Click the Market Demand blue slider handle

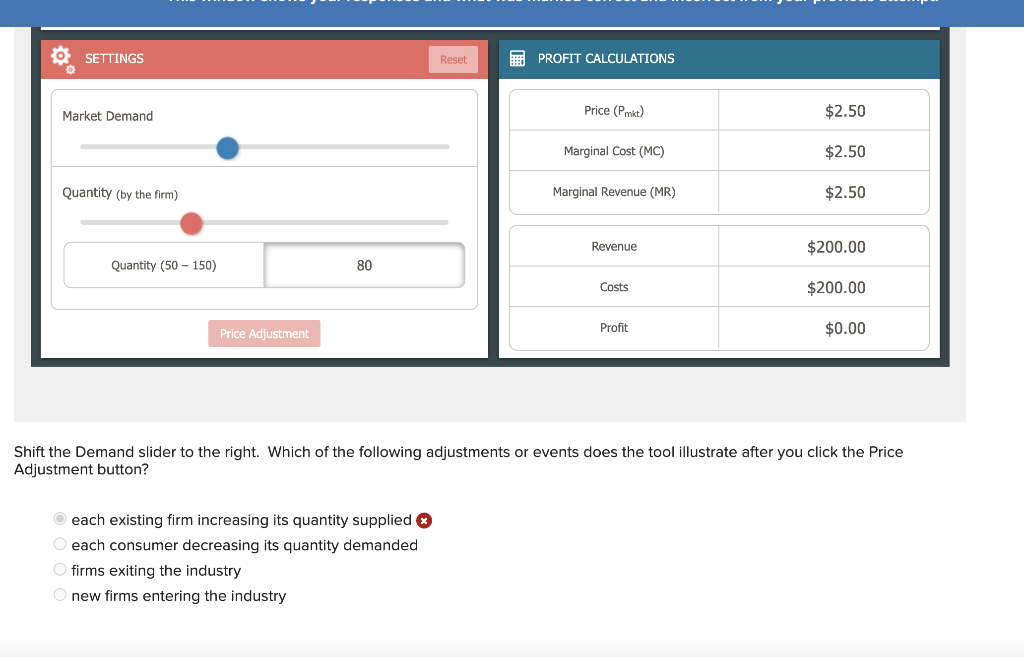(227, 148)
